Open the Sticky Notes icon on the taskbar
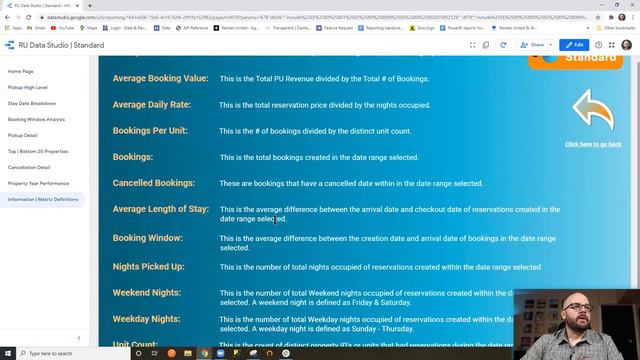 (x=237, y=353)
